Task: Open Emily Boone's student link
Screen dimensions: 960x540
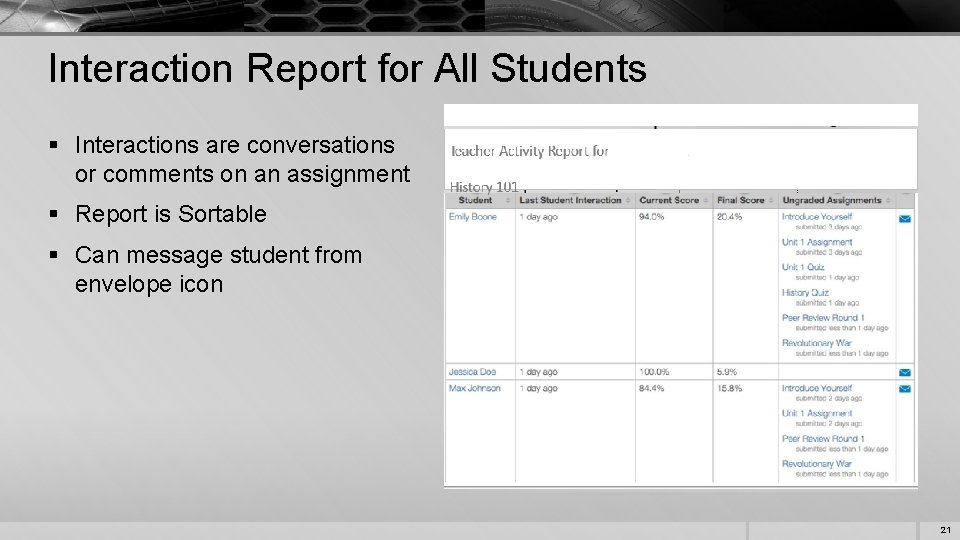Action: (x=473, y=217)
